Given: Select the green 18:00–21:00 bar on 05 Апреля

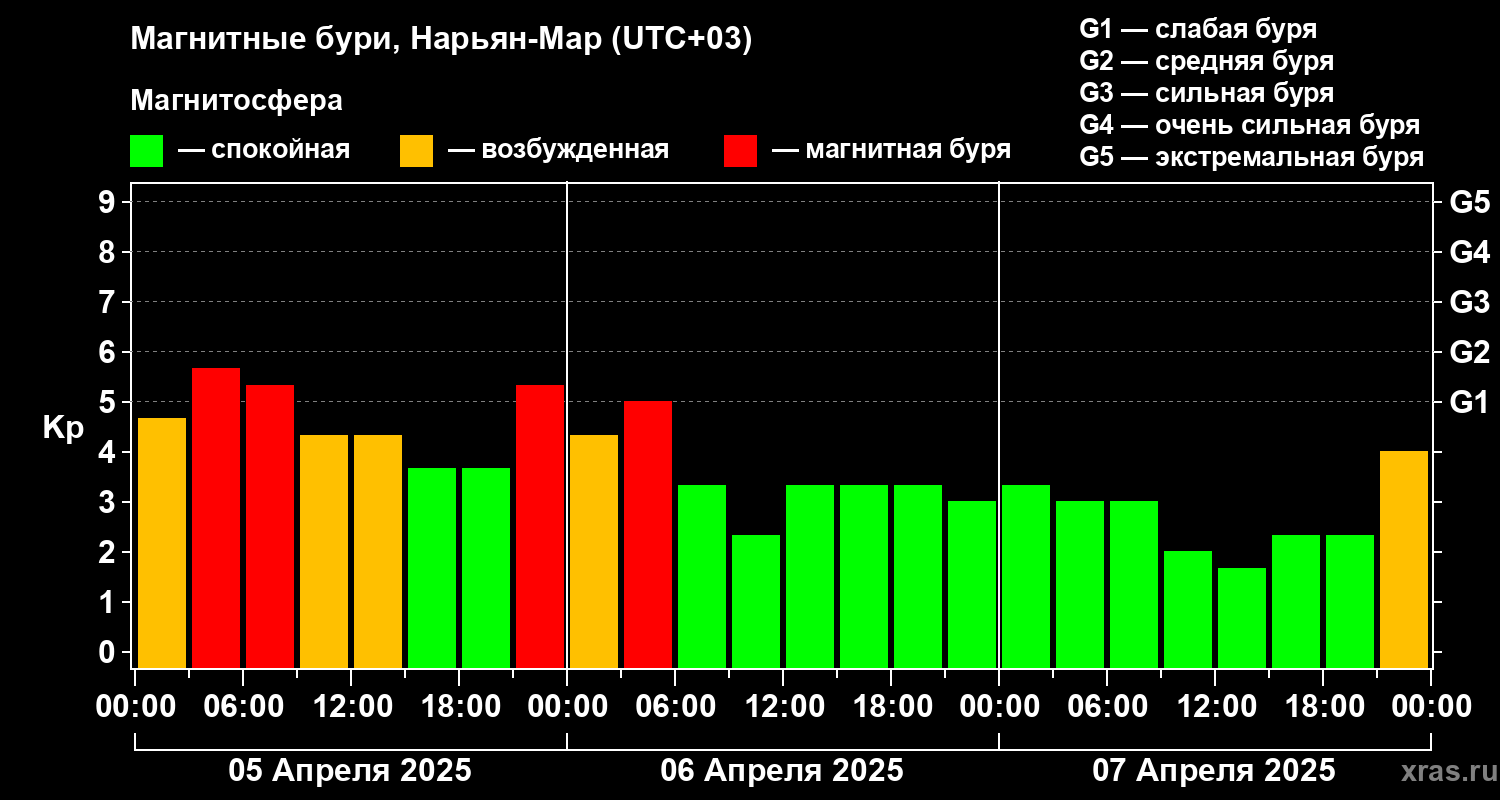Looking at the screenshot, I should pyautogui.click(x=486, y=568).
